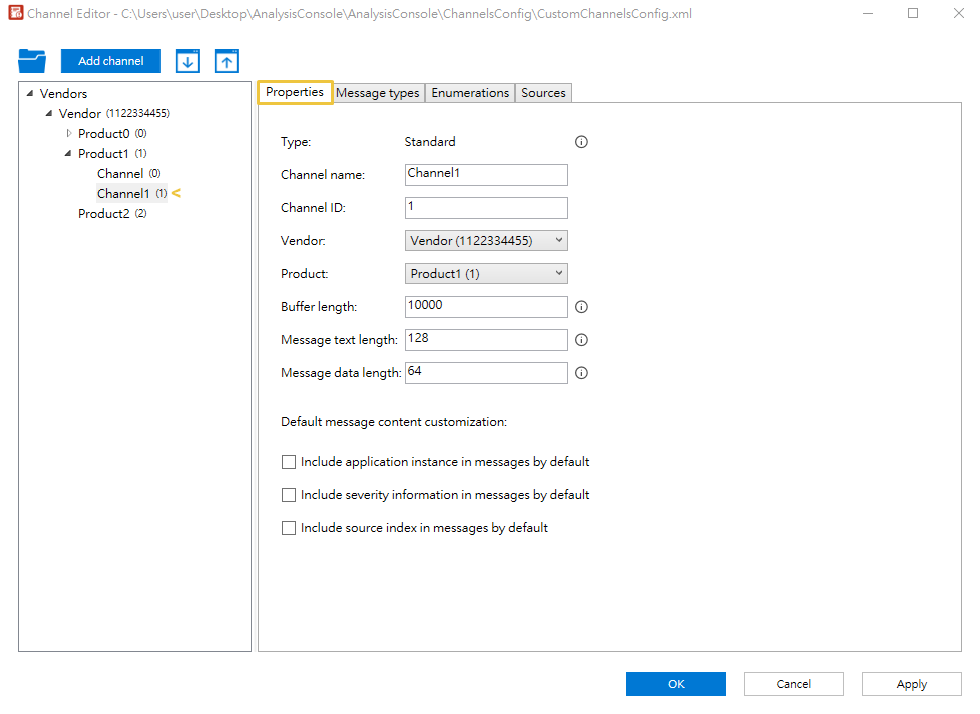
Task: Click the Channel name input field
Action: (486, 175)
